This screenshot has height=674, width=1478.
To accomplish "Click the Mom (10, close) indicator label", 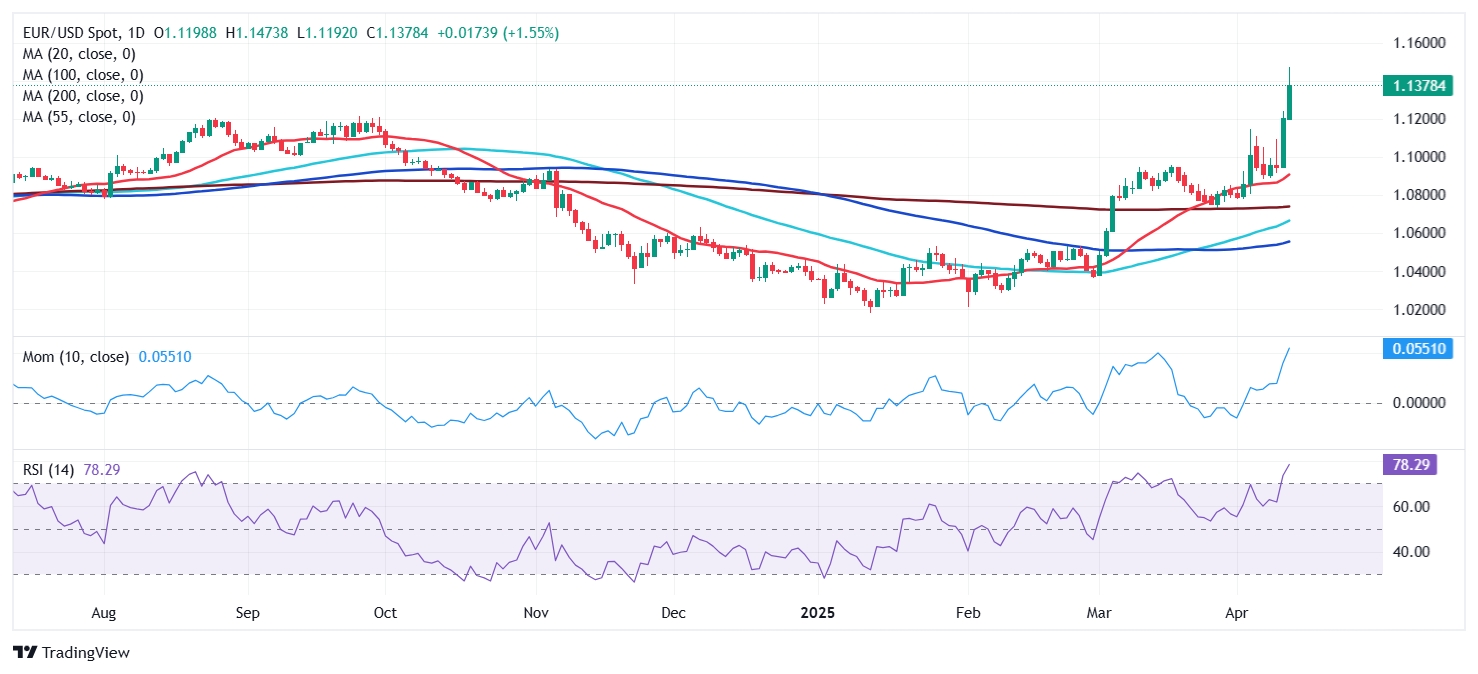I will pyautogui.click(x=75, y=357).
